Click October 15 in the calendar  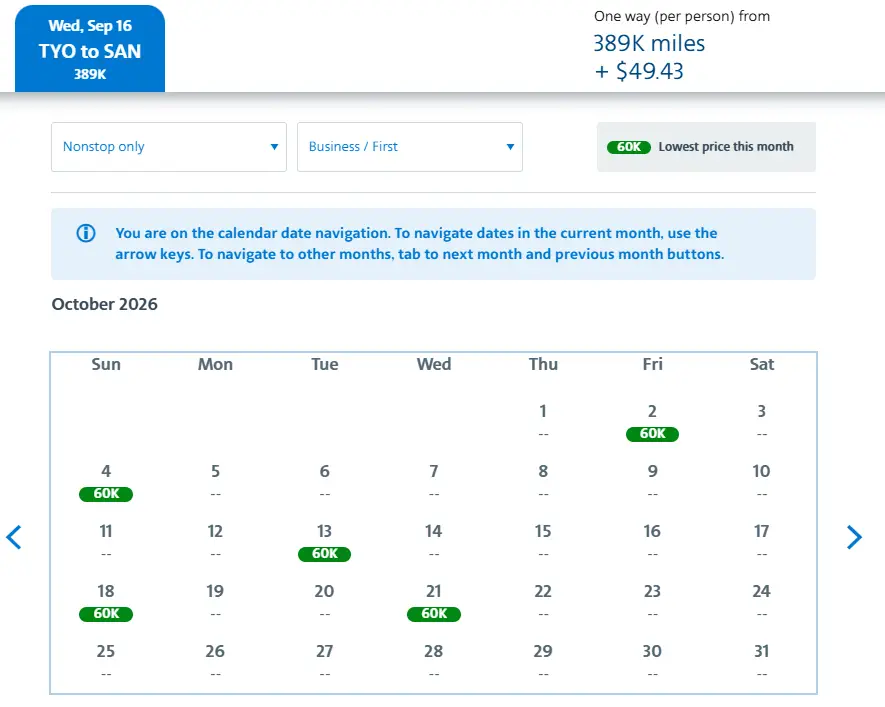coord(543,541)
